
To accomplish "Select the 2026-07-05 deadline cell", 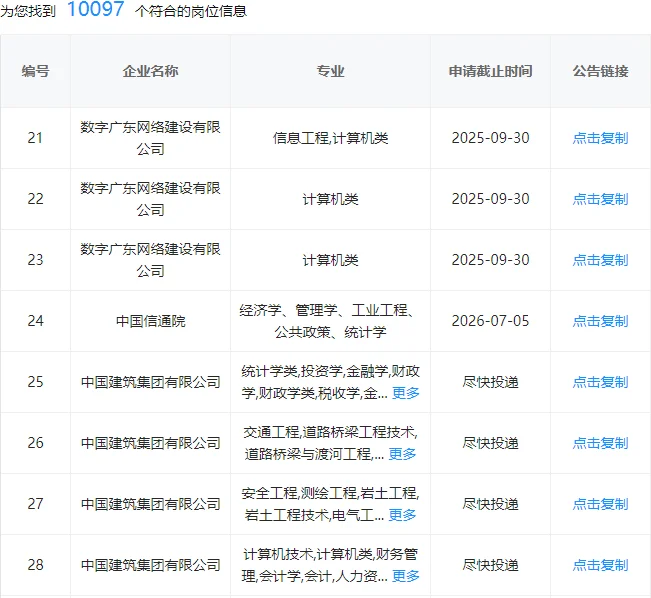I will point(490,321).
